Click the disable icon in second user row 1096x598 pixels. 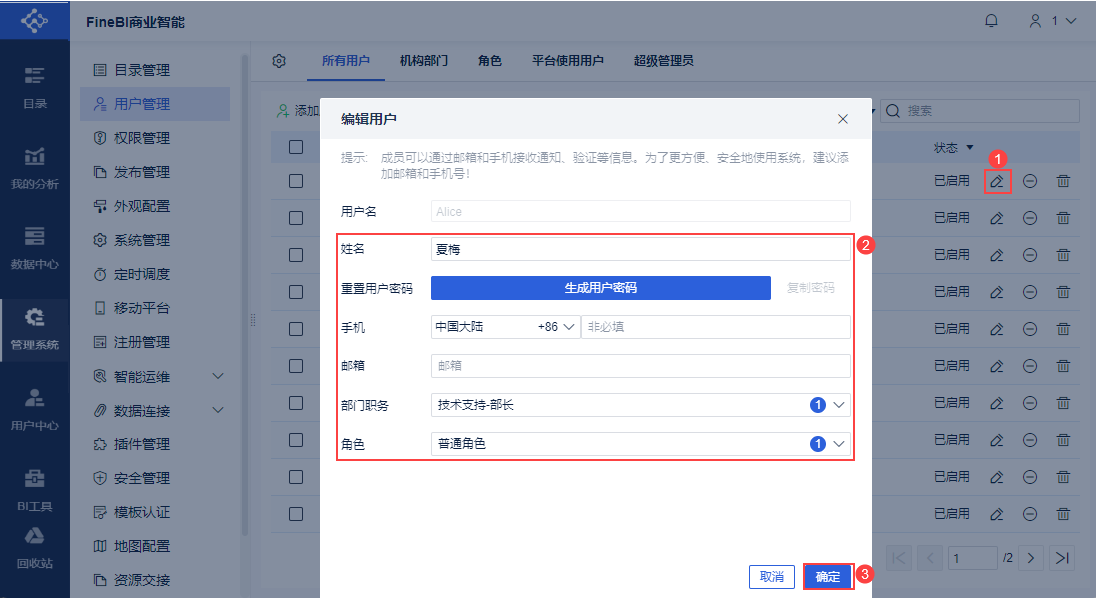[x=1030, y=218]
